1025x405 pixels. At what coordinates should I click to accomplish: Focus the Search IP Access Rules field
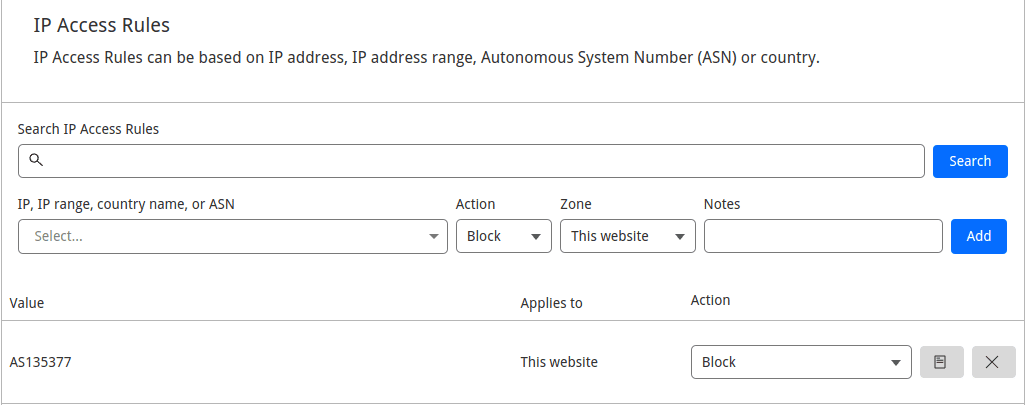(x=480, y=161)
